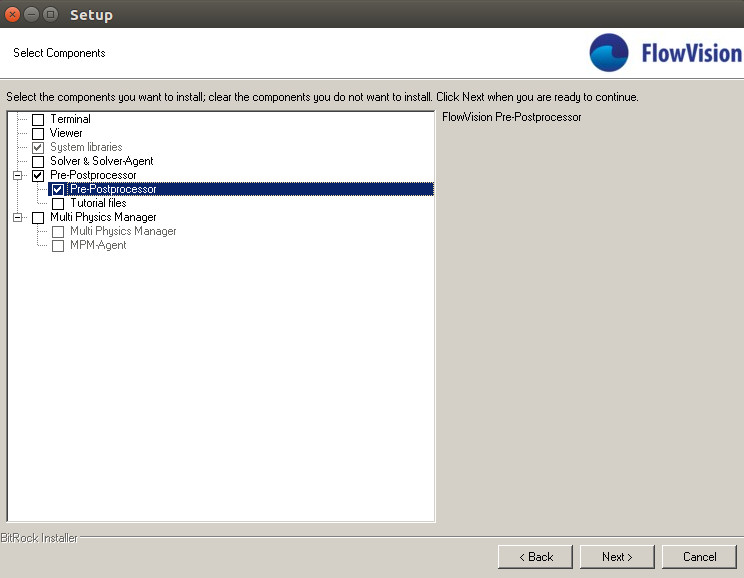Click the Select Components heading

tap(59, 53)
